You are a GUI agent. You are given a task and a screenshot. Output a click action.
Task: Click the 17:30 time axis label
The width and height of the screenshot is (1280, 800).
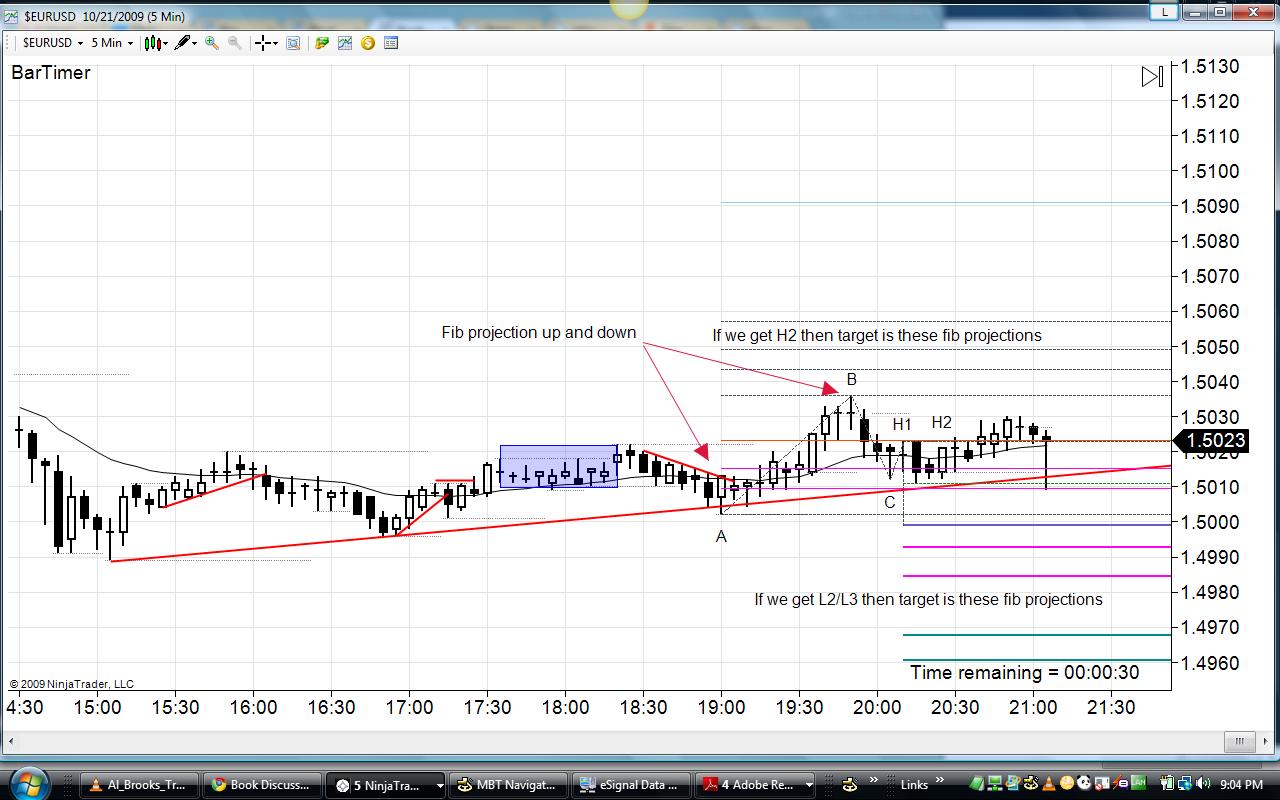(x=487, y=707)
